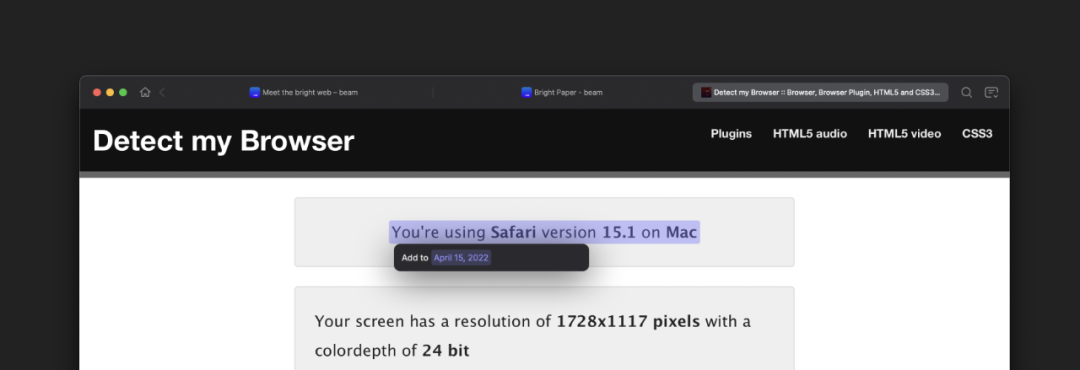This screenshot has height=370, width=1080.
Task: Go to the home page icon
Action: [145, 92]
